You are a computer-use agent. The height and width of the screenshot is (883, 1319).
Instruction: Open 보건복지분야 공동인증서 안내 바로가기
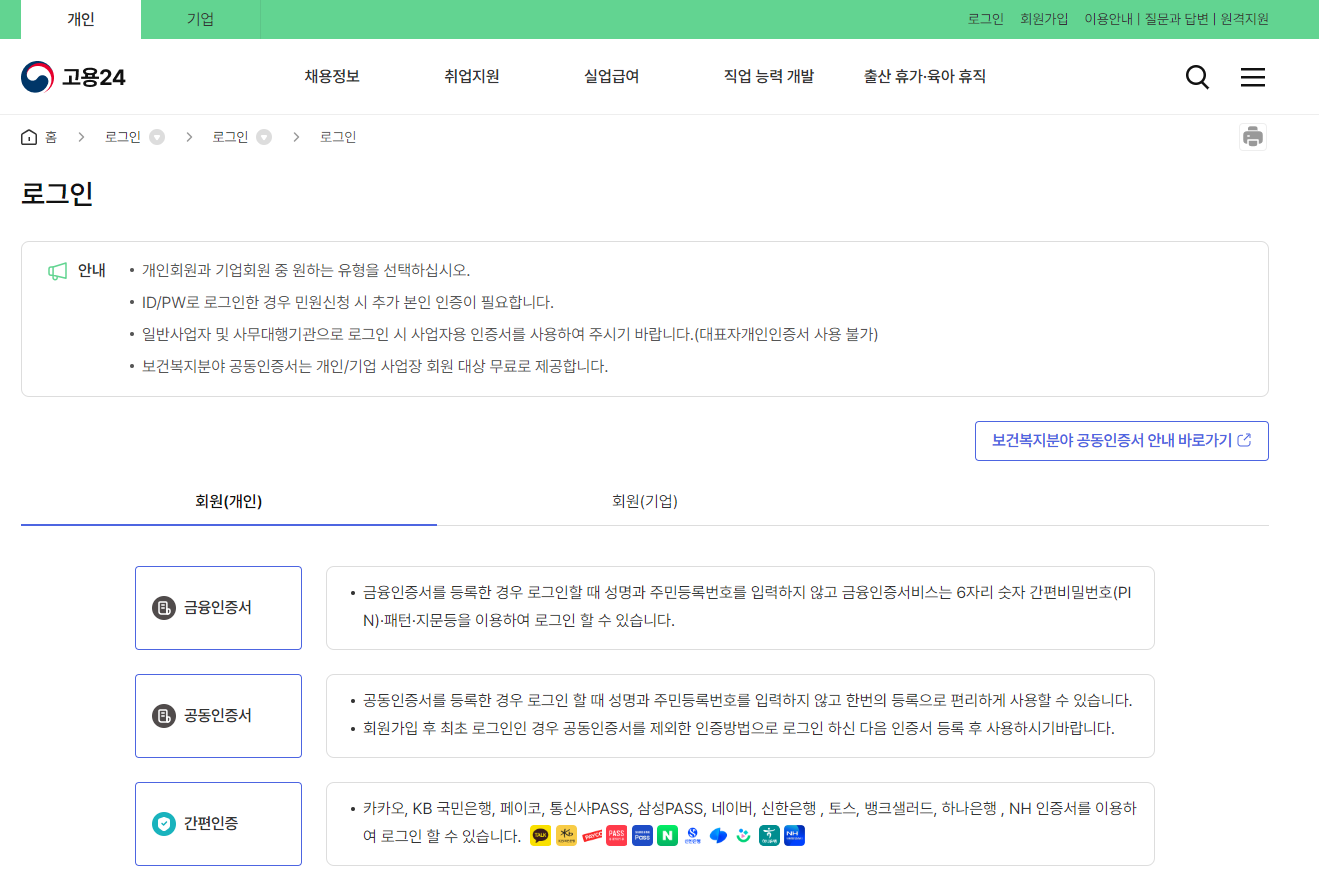pyautogui.click(x=1121, y=440)
